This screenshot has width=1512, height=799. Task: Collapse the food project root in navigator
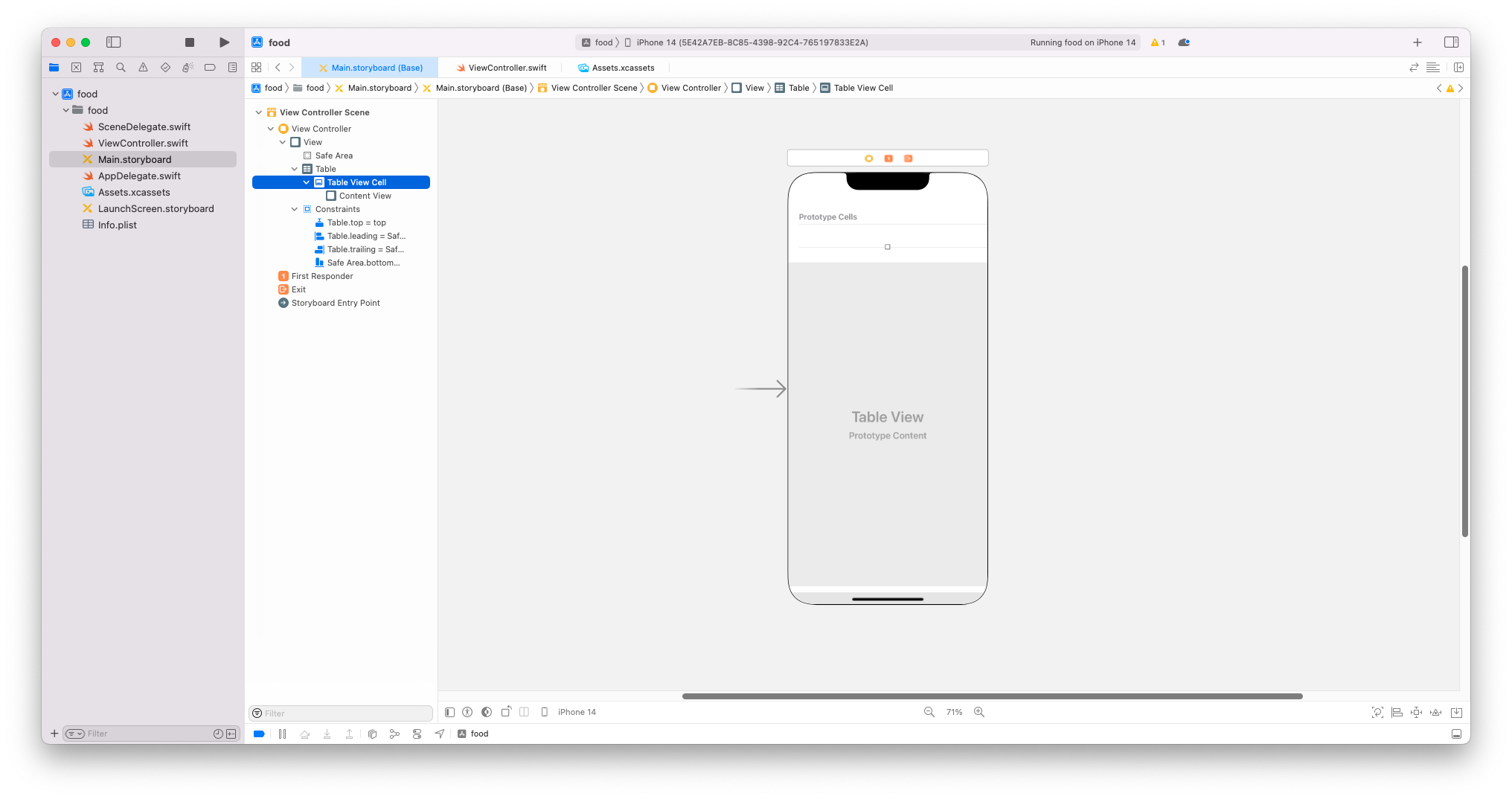pos(56,94)
